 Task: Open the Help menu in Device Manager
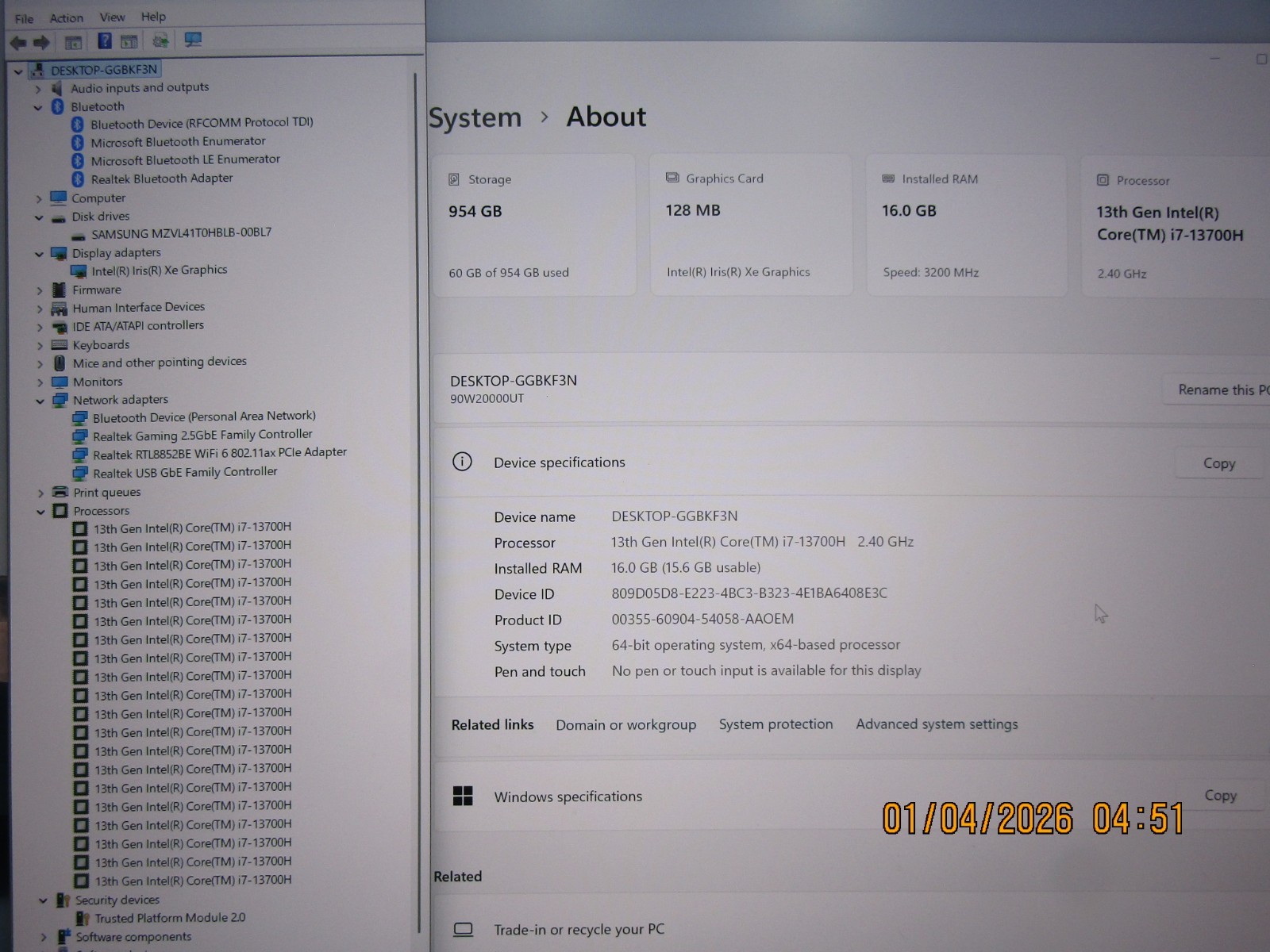click(153, 16)
